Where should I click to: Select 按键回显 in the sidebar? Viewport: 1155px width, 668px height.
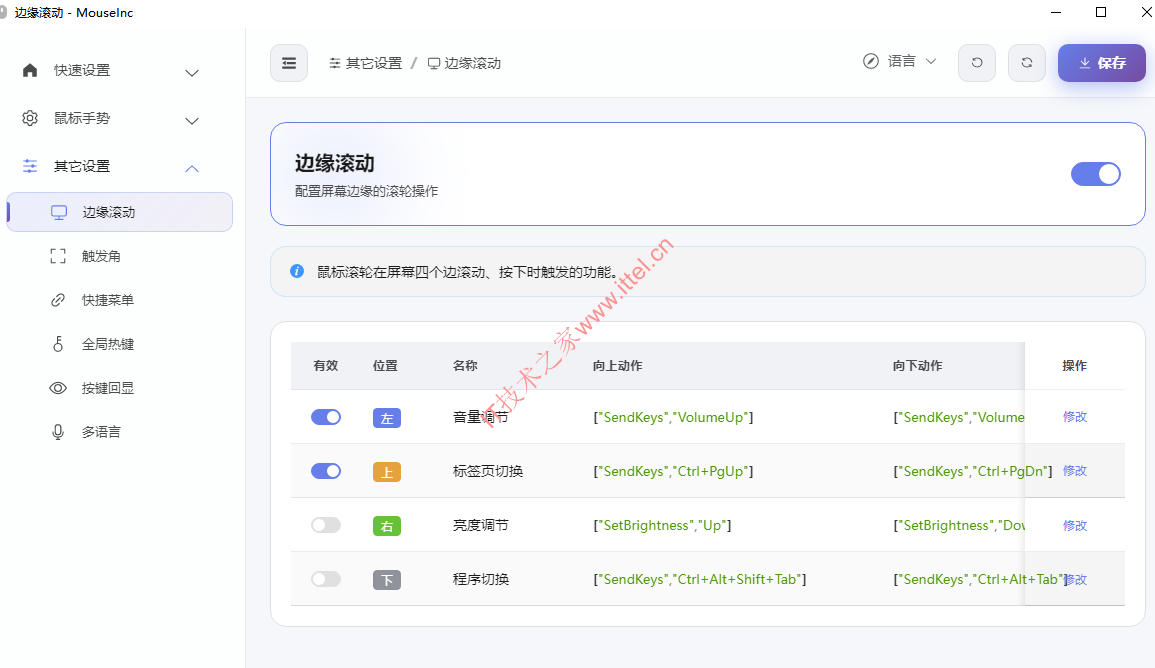[x=119, y=388]
